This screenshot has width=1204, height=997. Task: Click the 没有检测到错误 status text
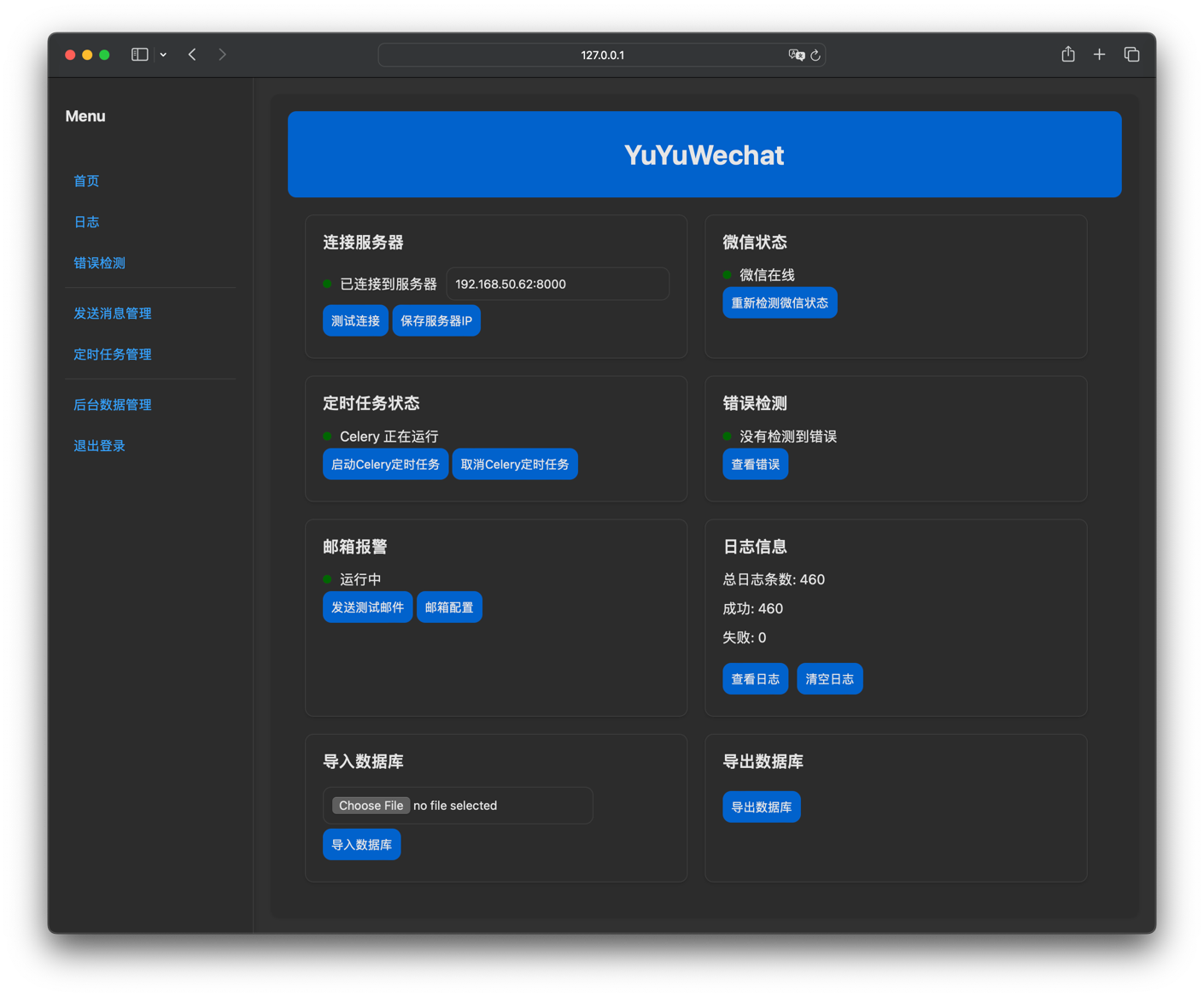(x=788, y=437)
